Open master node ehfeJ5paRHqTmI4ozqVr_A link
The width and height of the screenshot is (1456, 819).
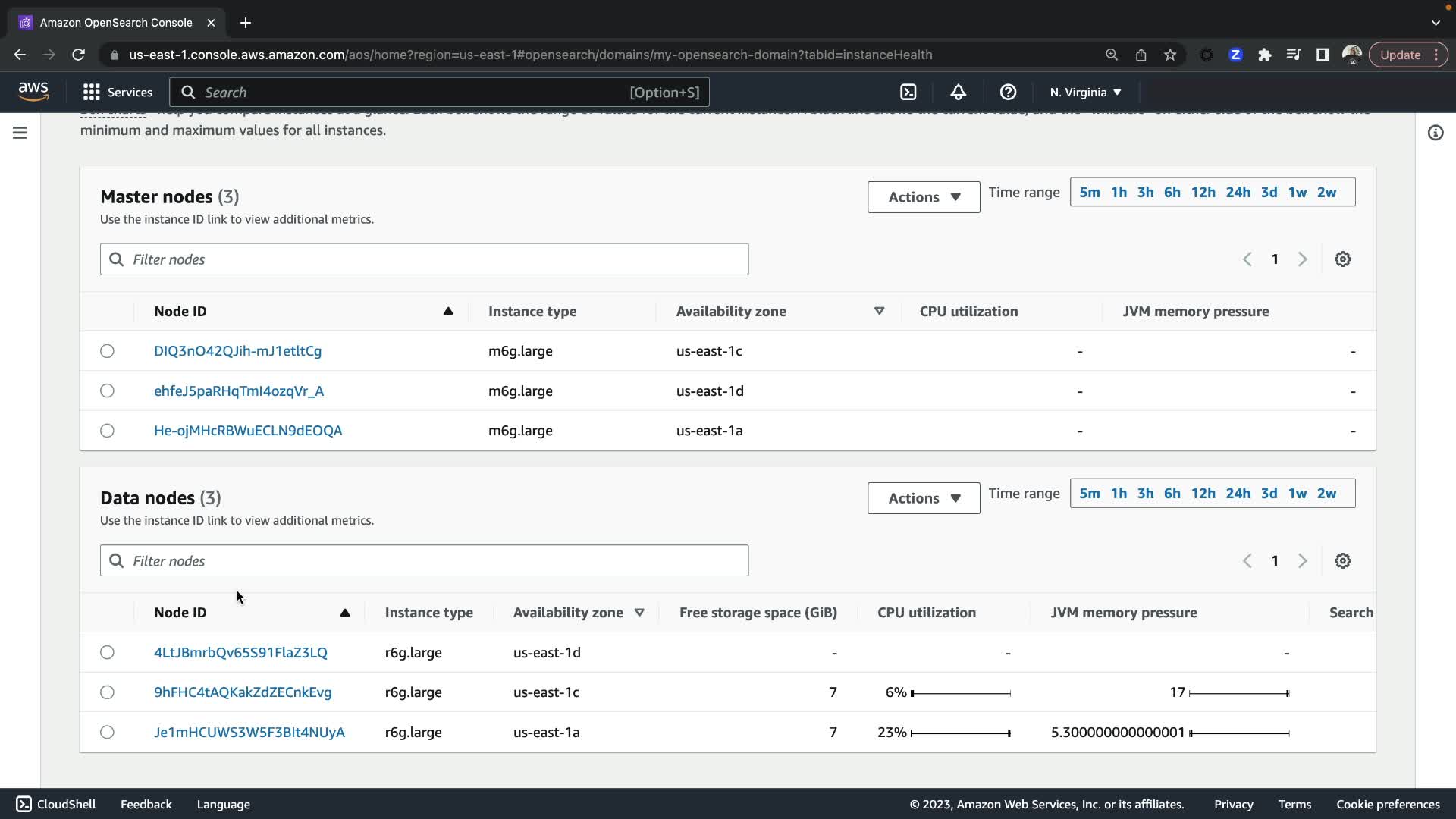pyautogui.click(x=238, y=391)
